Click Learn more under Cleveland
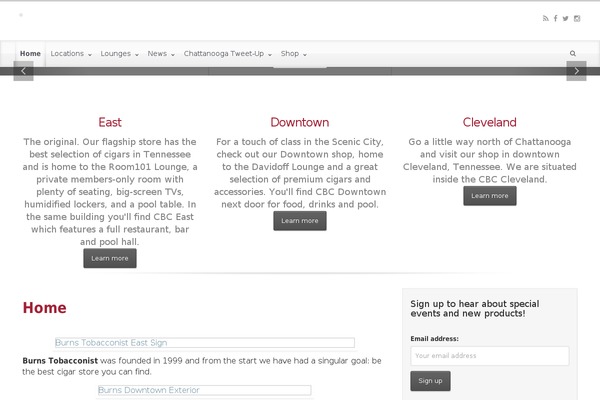This screenshot has width=600, height=400. (x=490, y=196)
